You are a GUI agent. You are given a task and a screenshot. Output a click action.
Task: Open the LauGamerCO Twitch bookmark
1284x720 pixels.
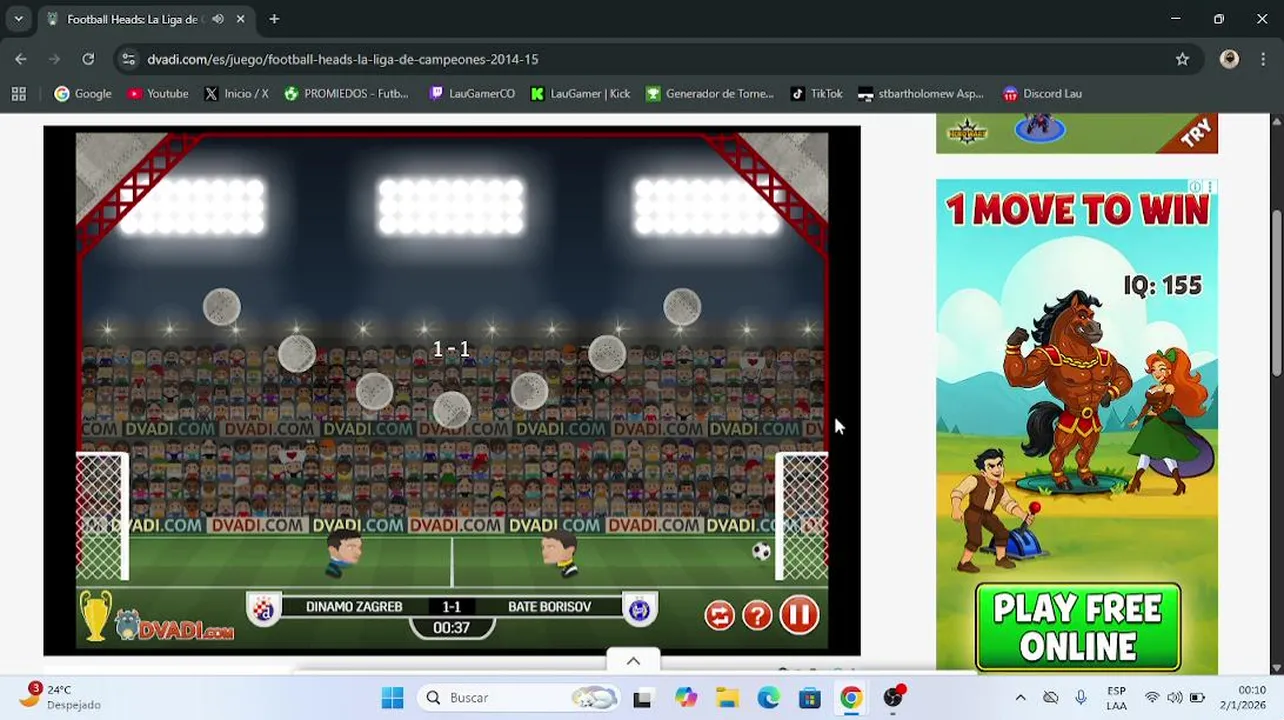point(472,94)
